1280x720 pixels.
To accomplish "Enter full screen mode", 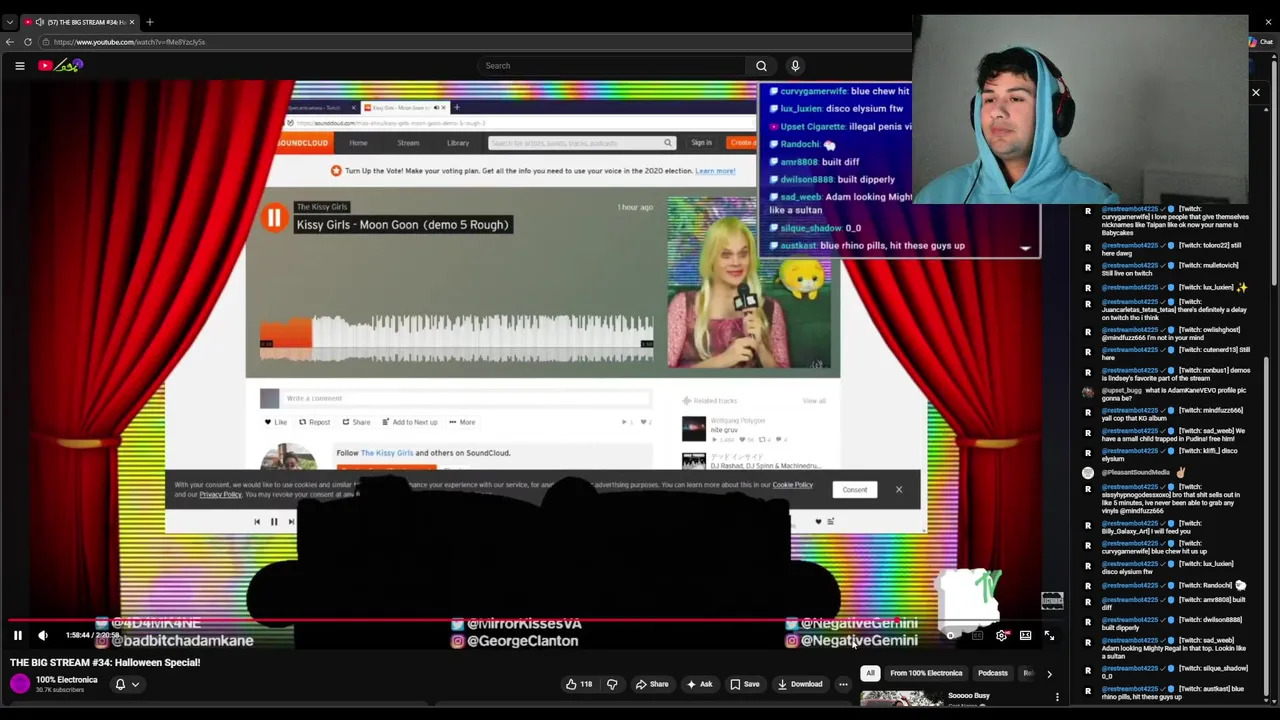I will click(x=1049, y=635).
